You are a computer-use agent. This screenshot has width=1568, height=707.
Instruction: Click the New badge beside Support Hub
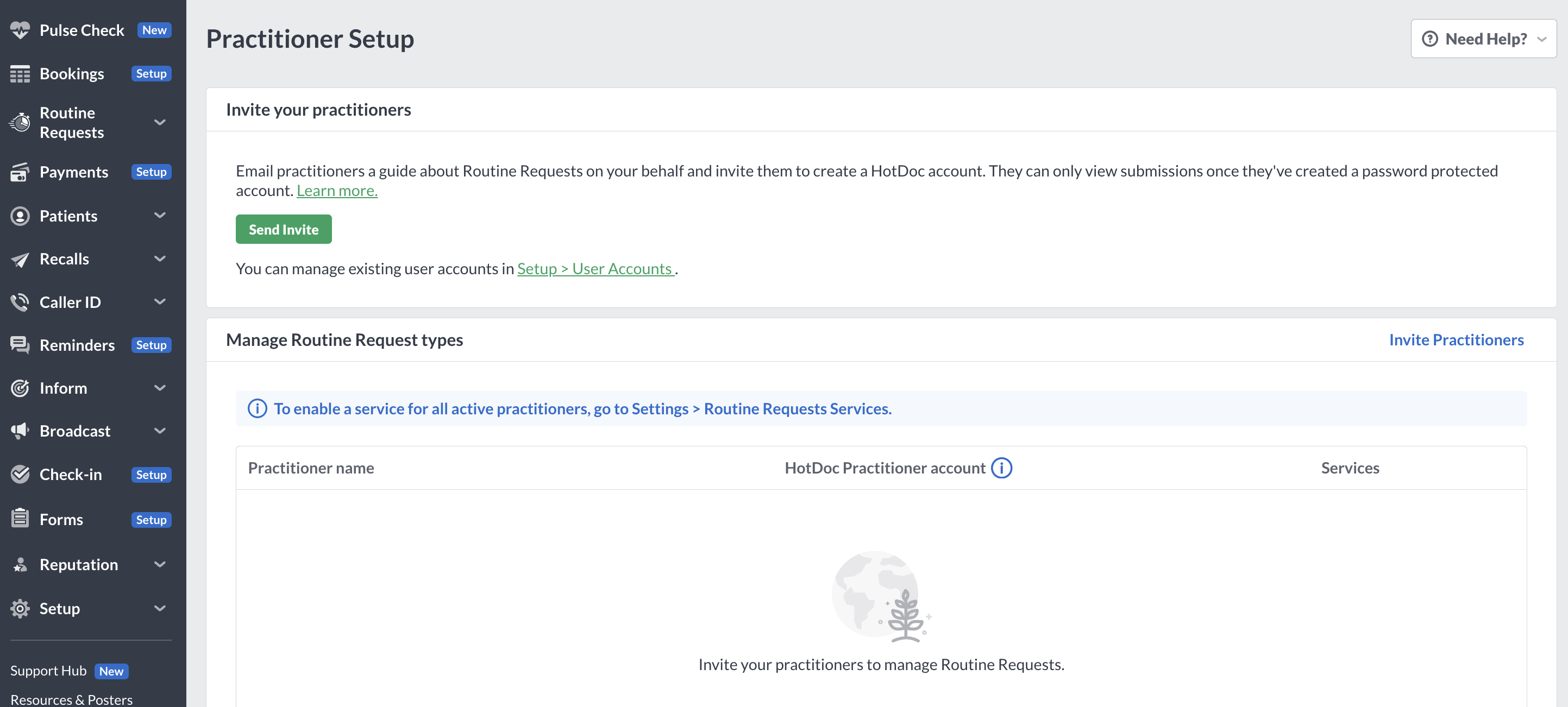click(111, 671)
